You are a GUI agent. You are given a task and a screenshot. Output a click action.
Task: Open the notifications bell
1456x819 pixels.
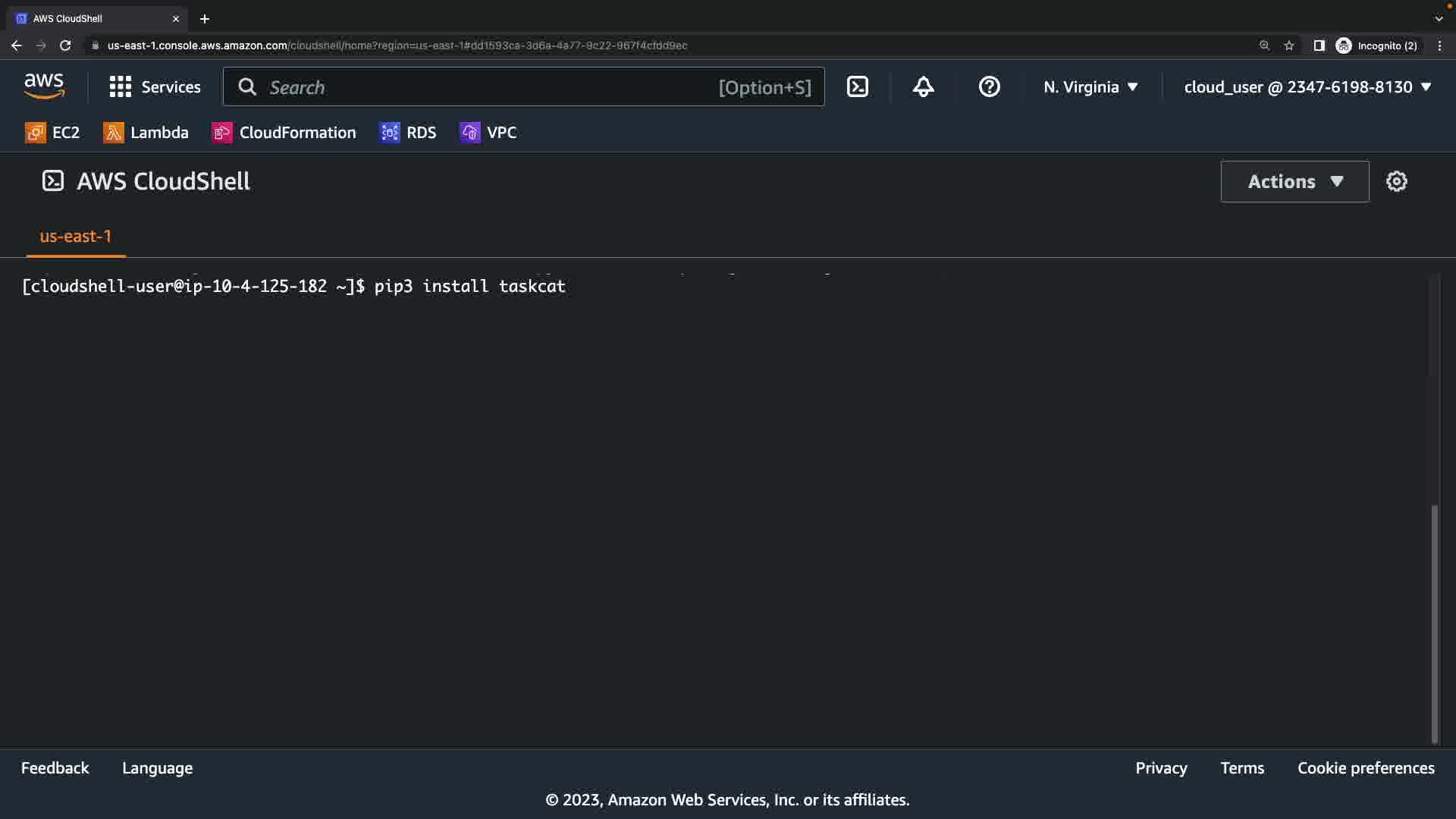pyautogui.click(x=923, y=87)
